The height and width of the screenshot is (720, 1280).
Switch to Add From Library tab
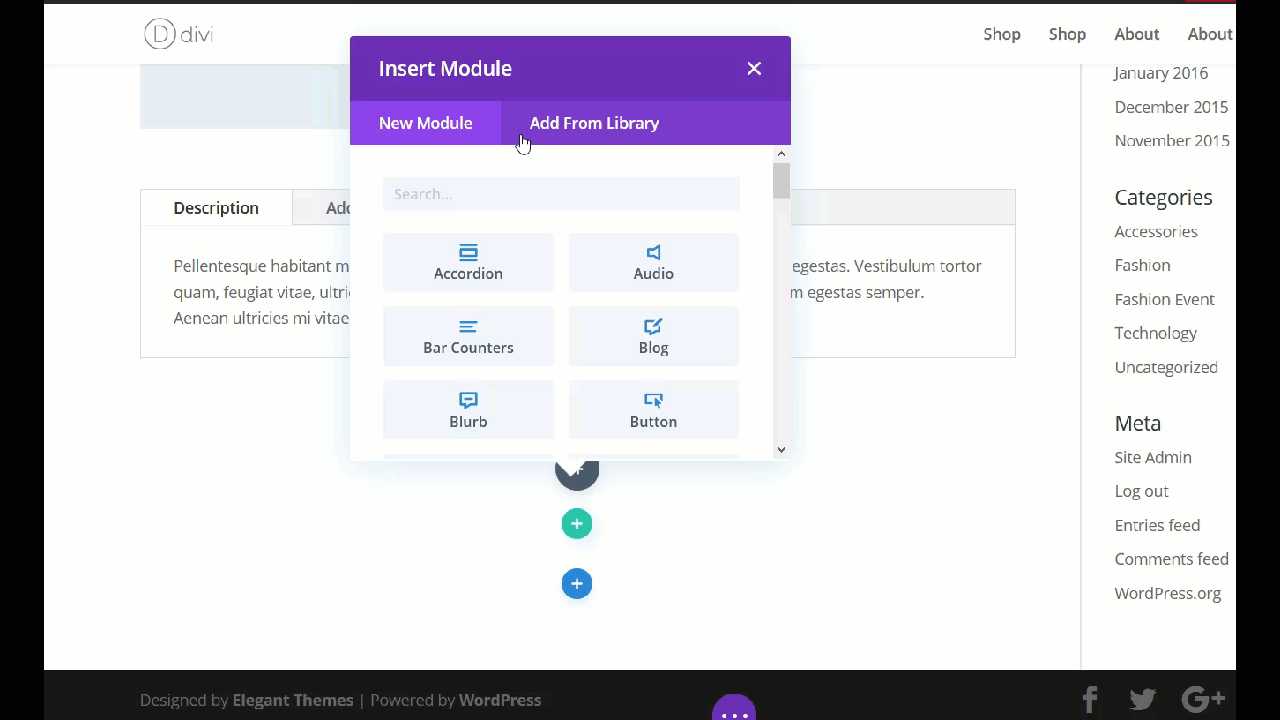click(x=594, y=123)
